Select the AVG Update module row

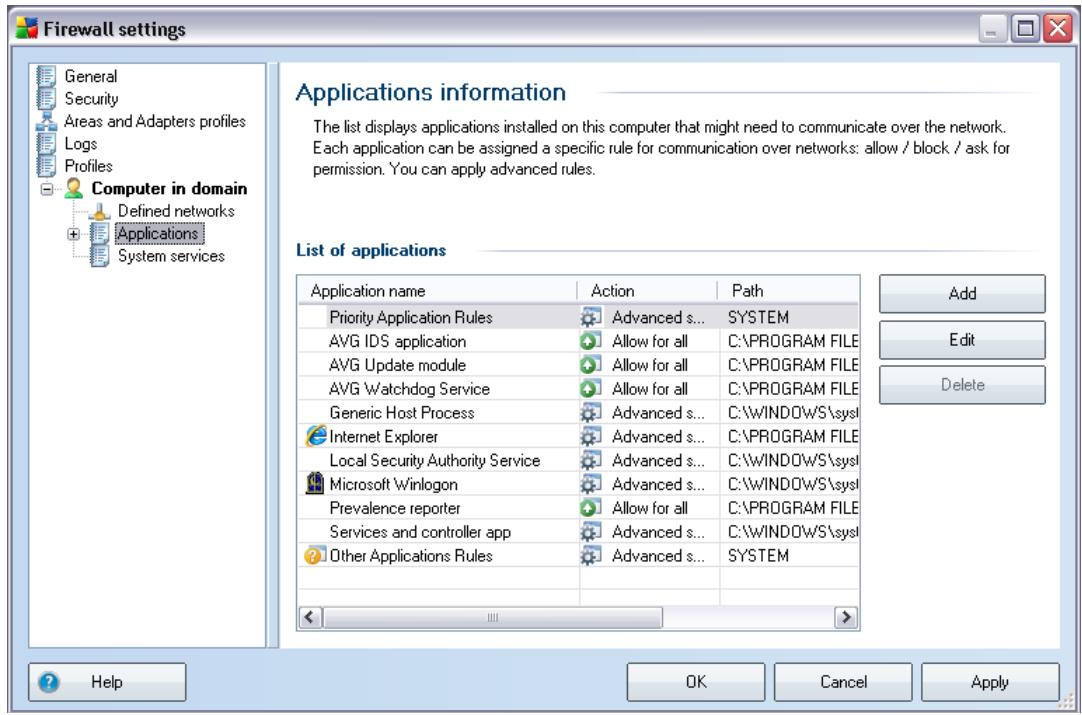tap(578, 365)
